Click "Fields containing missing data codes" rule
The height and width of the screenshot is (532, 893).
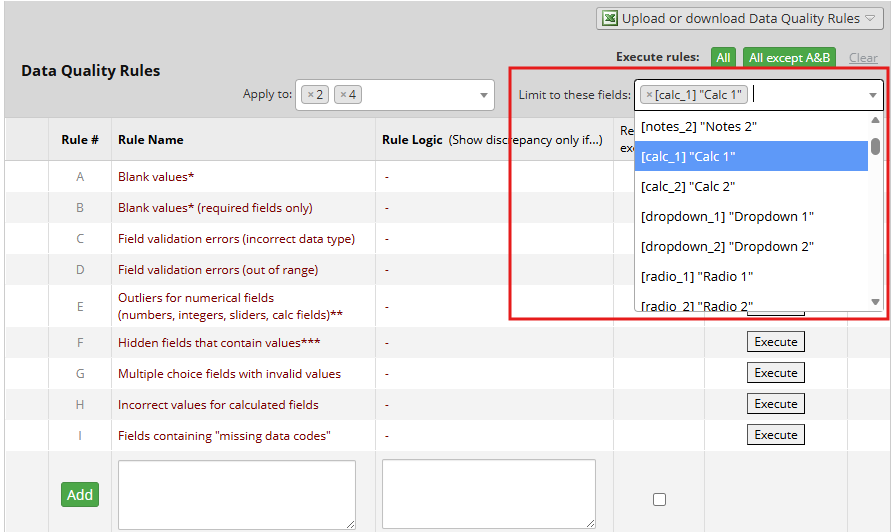(224, 436)
